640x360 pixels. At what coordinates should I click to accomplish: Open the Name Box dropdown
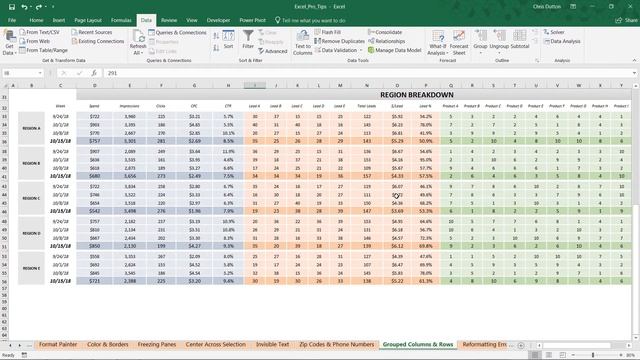[x=40, y=73]
